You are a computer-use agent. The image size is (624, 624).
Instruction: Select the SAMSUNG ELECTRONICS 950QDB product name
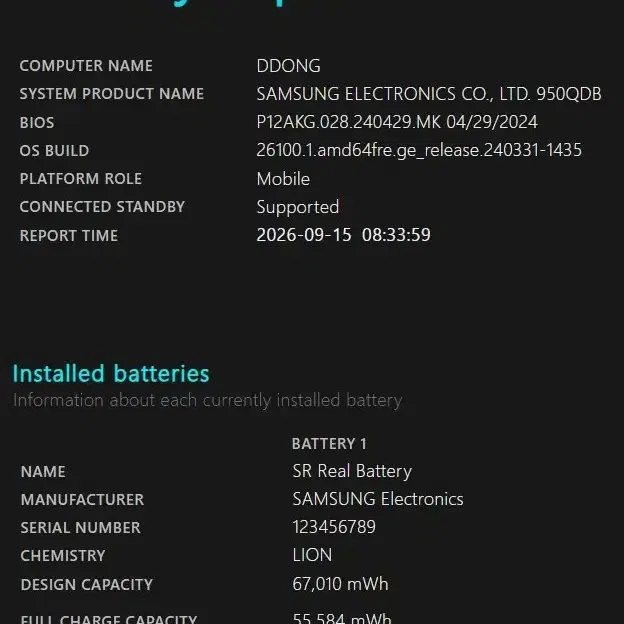(x=429, y=94)
